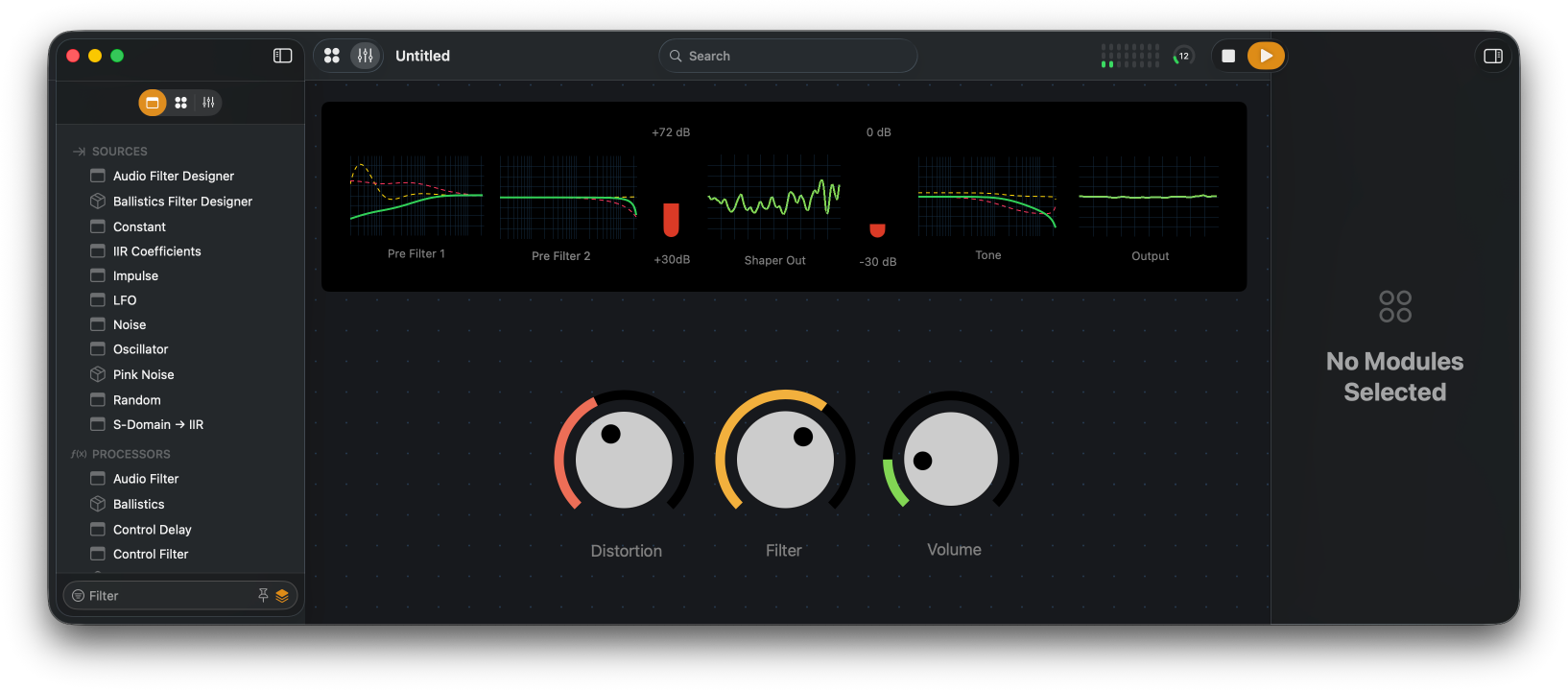The height and width of the screenshot is (690, 1568).
Task: Select Ballistics Filter Designer module
Action: (182, 202)
